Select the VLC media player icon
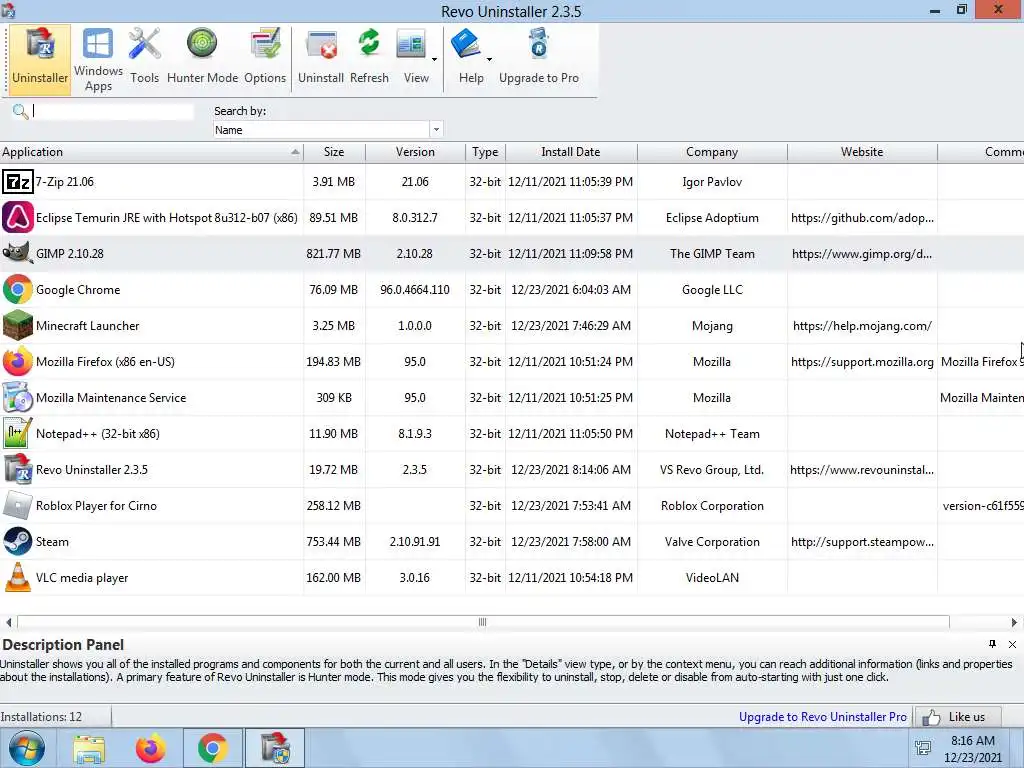The image size is (1024, 768). (x=18, y=577)
